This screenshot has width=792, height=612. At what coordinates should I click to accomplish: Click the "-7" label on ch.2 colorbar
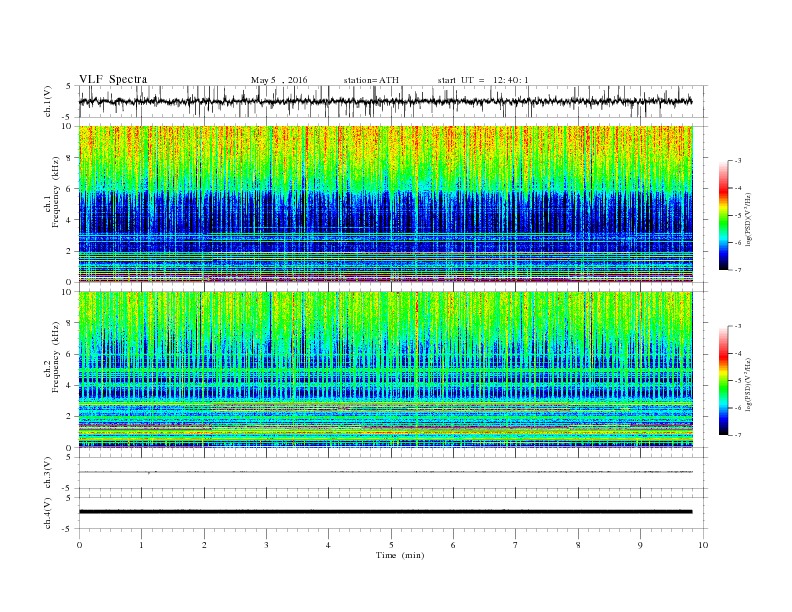(737, 435)
